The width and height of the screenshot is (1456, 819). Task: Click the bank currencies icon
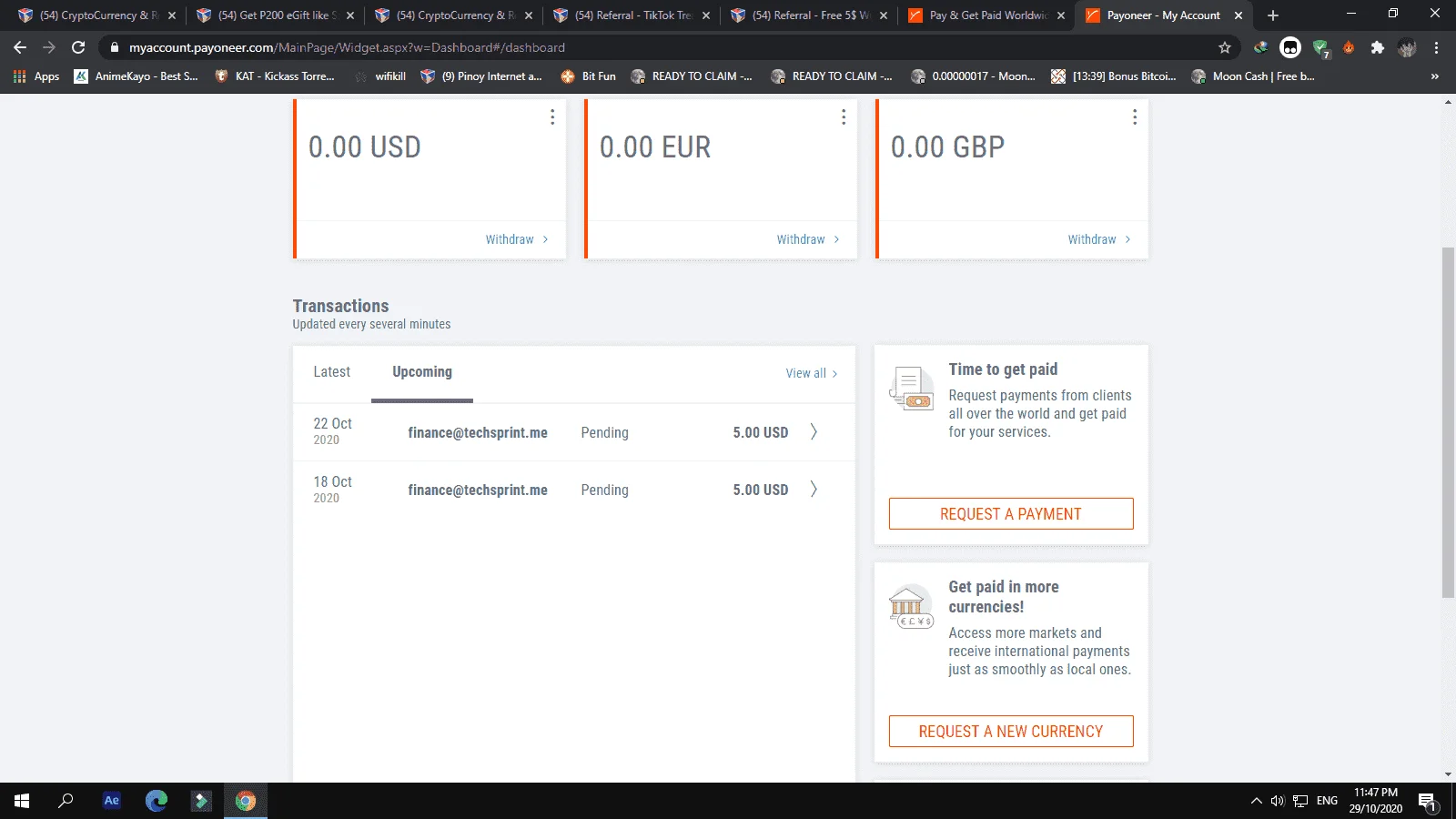[911, 606]
